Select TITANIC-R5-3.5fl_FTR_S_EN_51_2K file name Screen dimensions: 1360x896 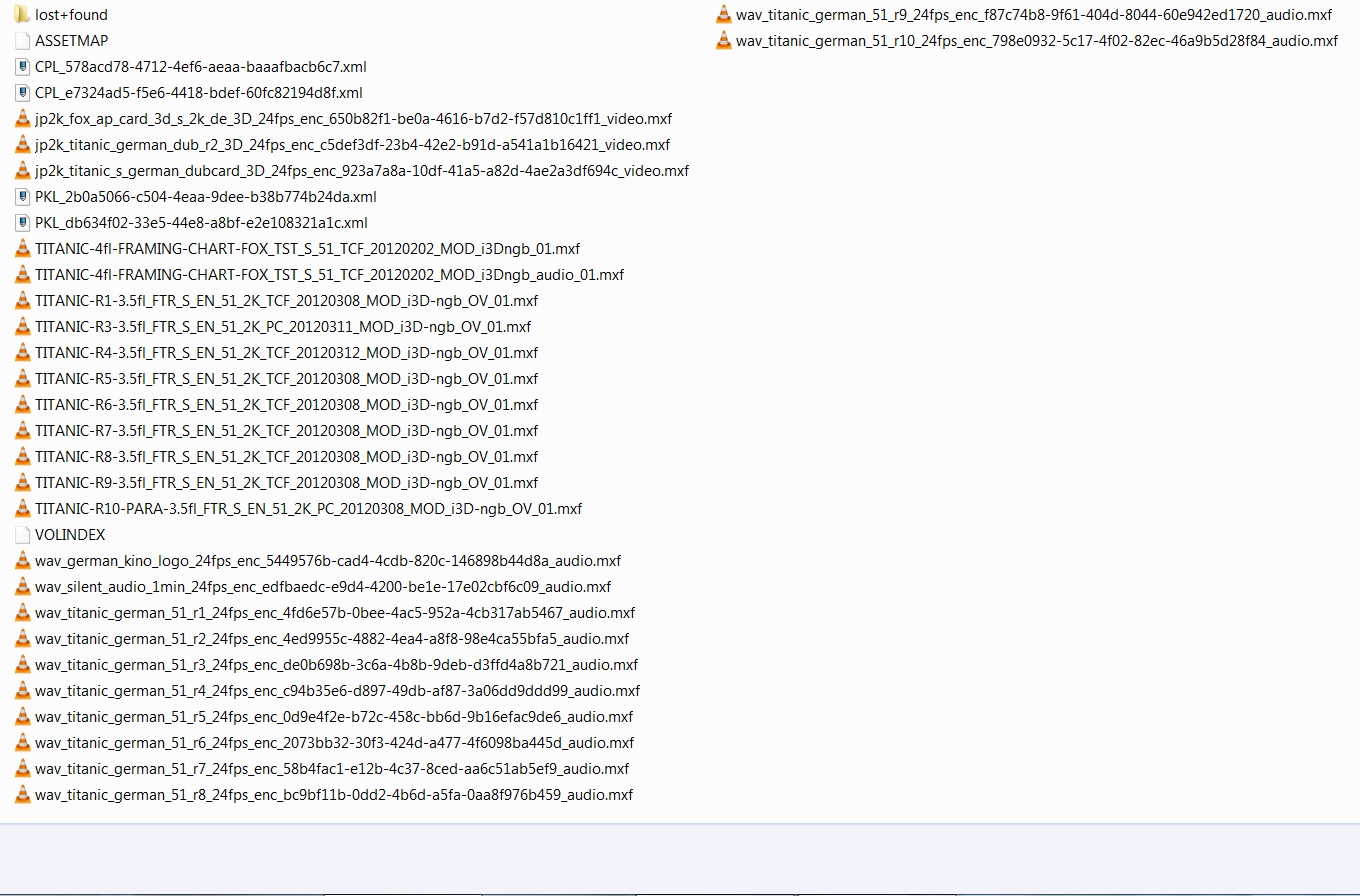coord(286,379)
